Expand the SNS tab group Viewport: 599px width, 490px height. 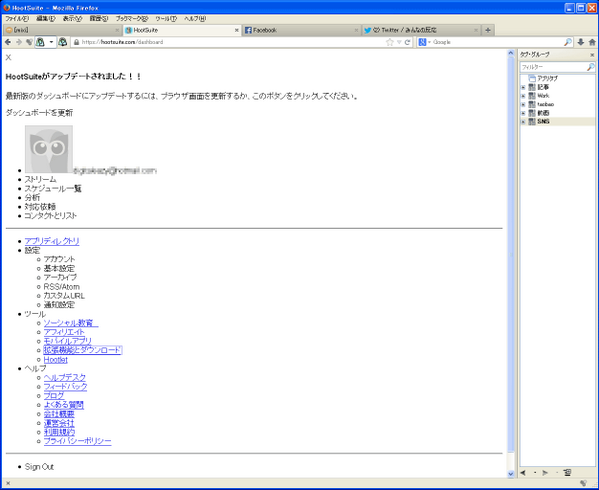(x=523, y=122)
